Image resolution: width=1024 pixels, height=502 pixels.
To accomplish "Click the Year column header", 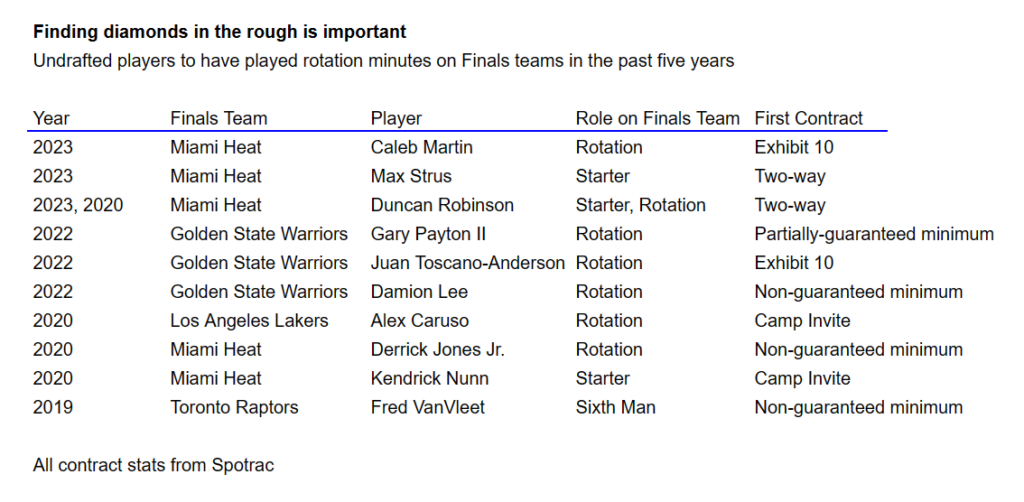I will [x=51, y=118].
